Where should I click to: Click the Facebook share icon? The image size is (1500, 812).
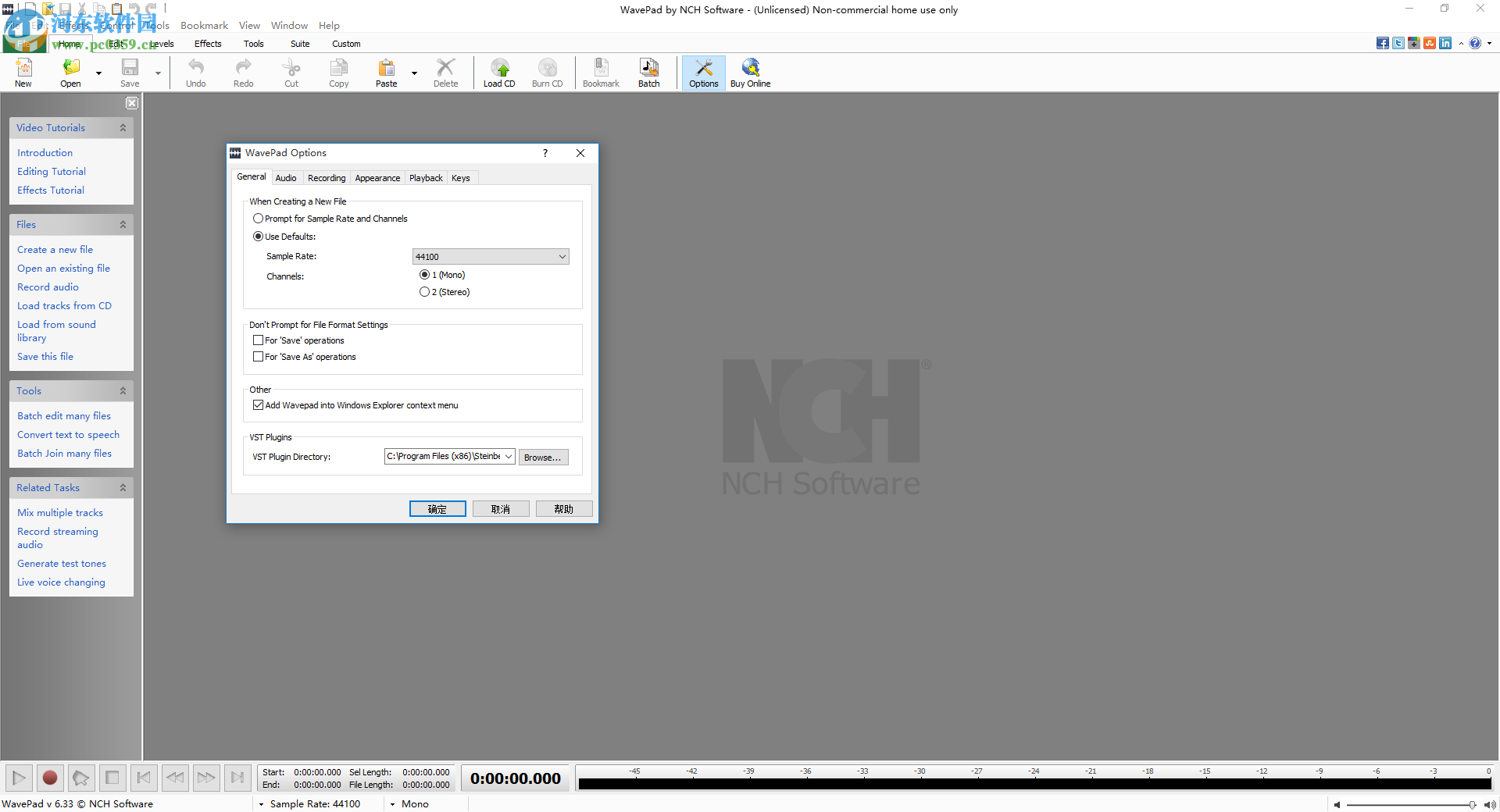[1383, 43]
